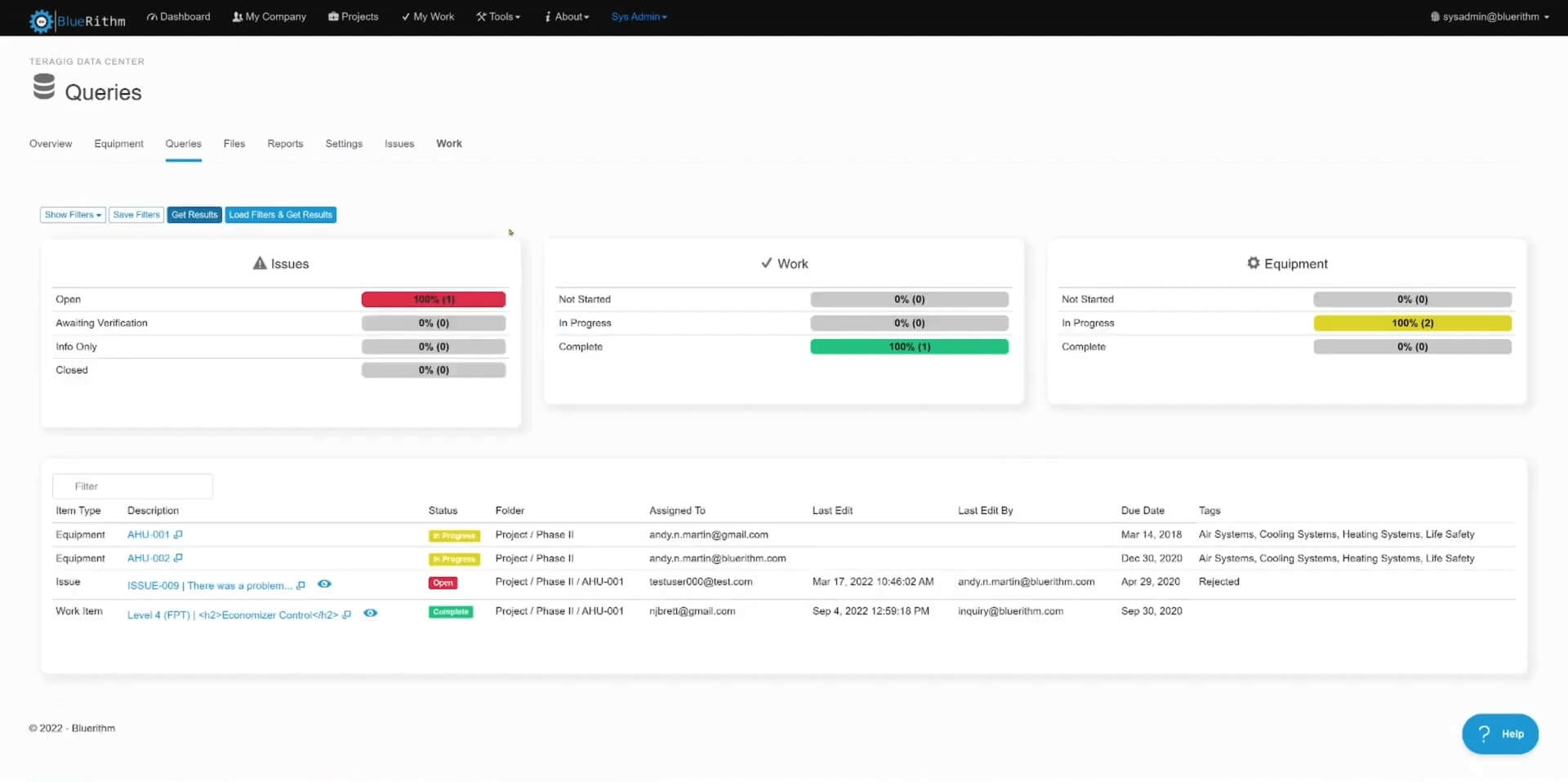The height and width of the screenshot is (782, 1568).
Task: Click the Queries database stack icon
Action: 44,87
